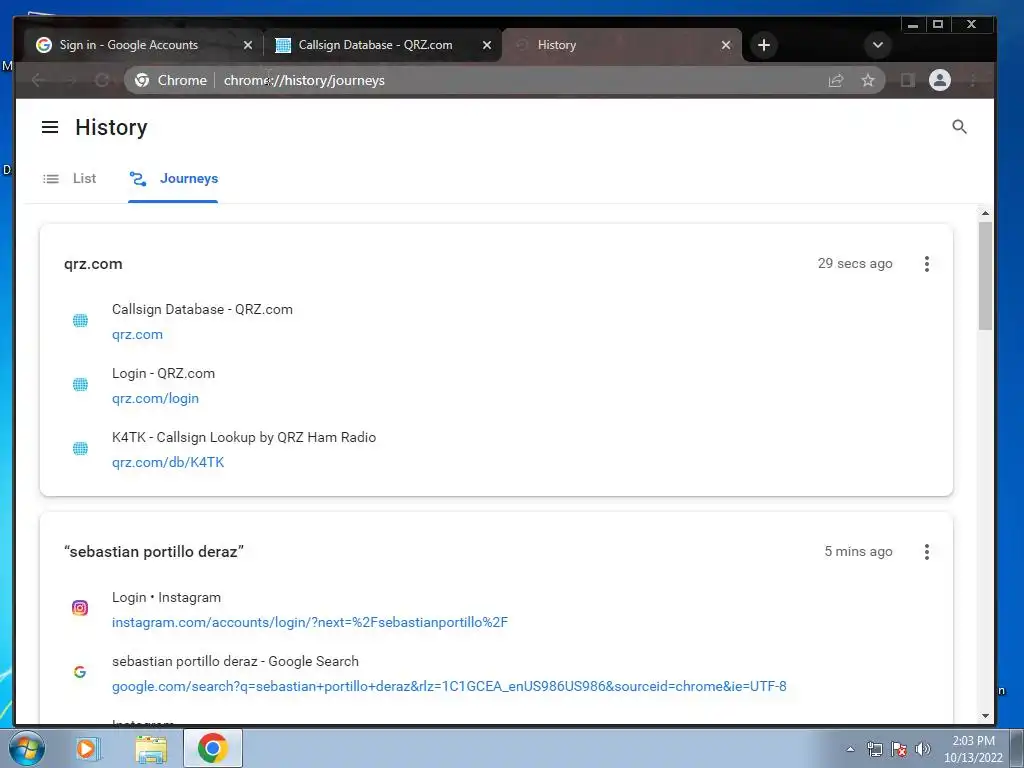This screenshot has height=768, width=1024.
Task: Click globe favicon beside Login - QRZ.com
Action: point(80,385)
